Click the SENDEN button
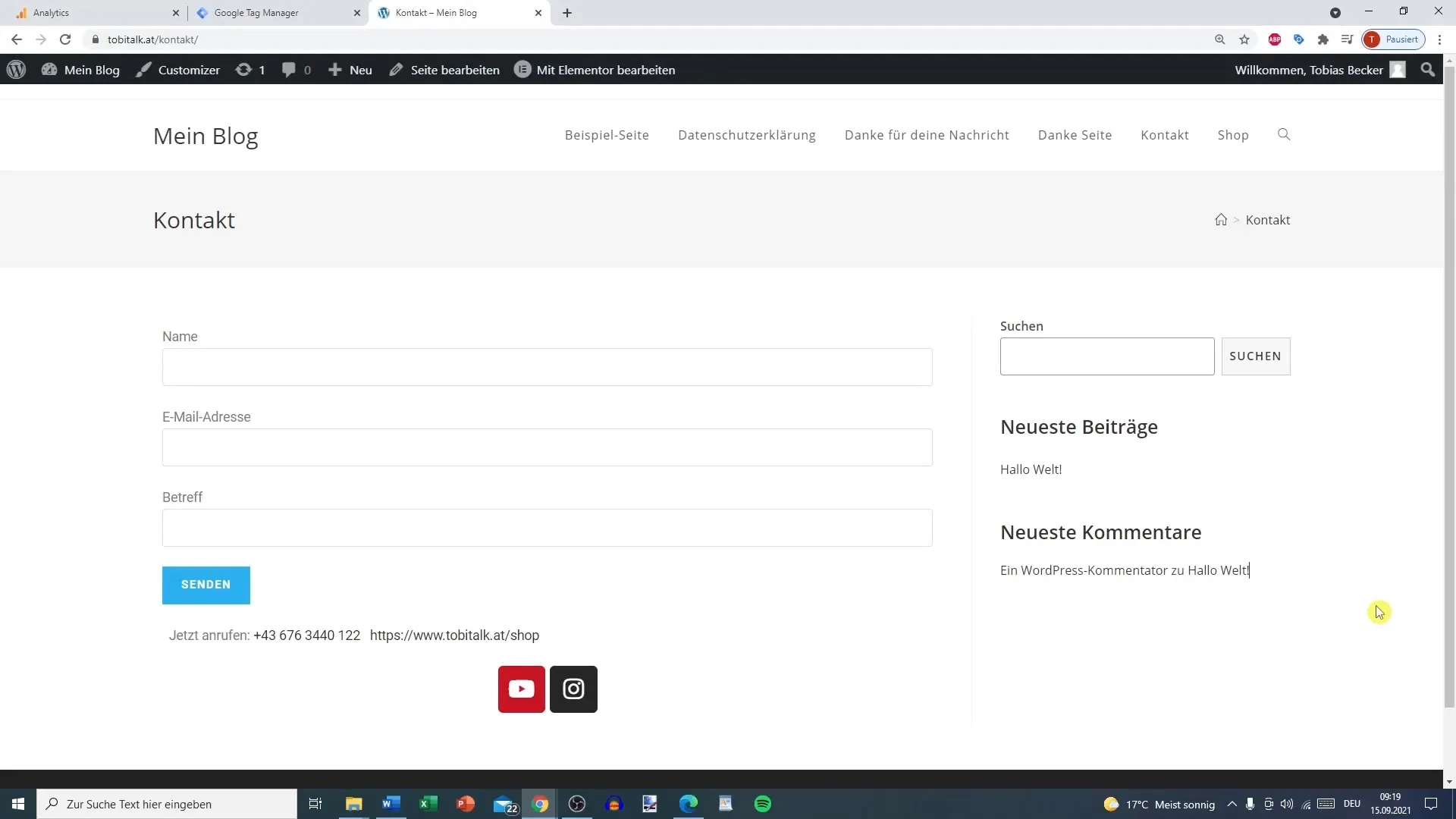 [206, 585]
